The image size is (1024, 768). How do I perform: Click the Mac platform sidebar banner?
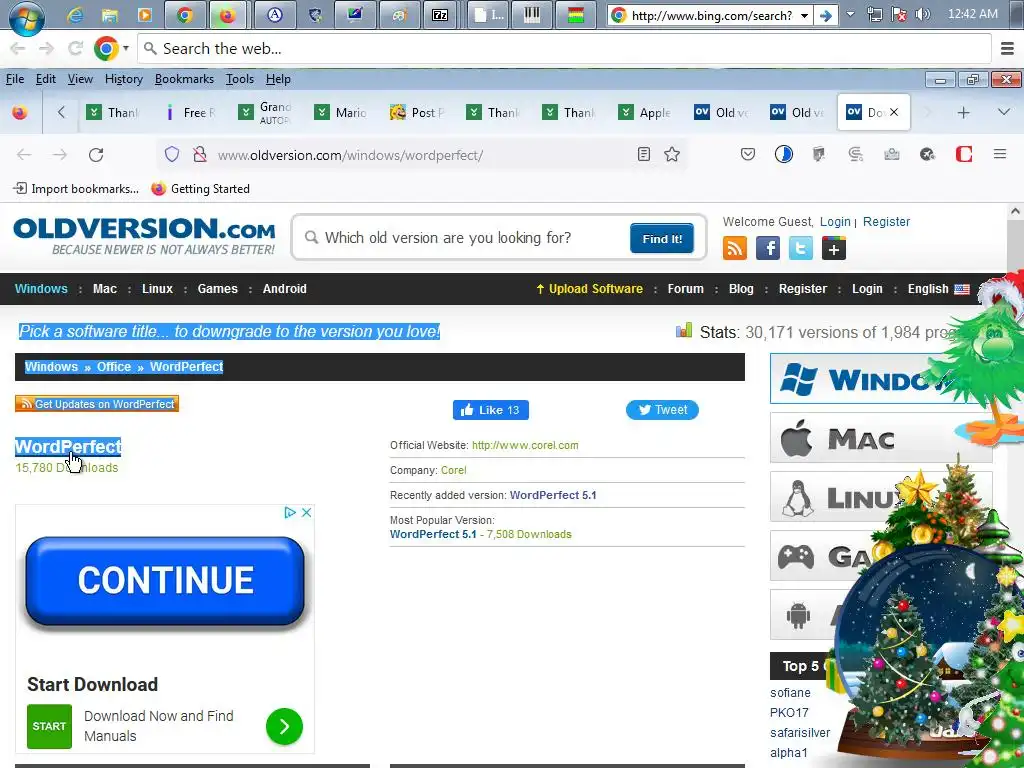[x=881, y=438]
